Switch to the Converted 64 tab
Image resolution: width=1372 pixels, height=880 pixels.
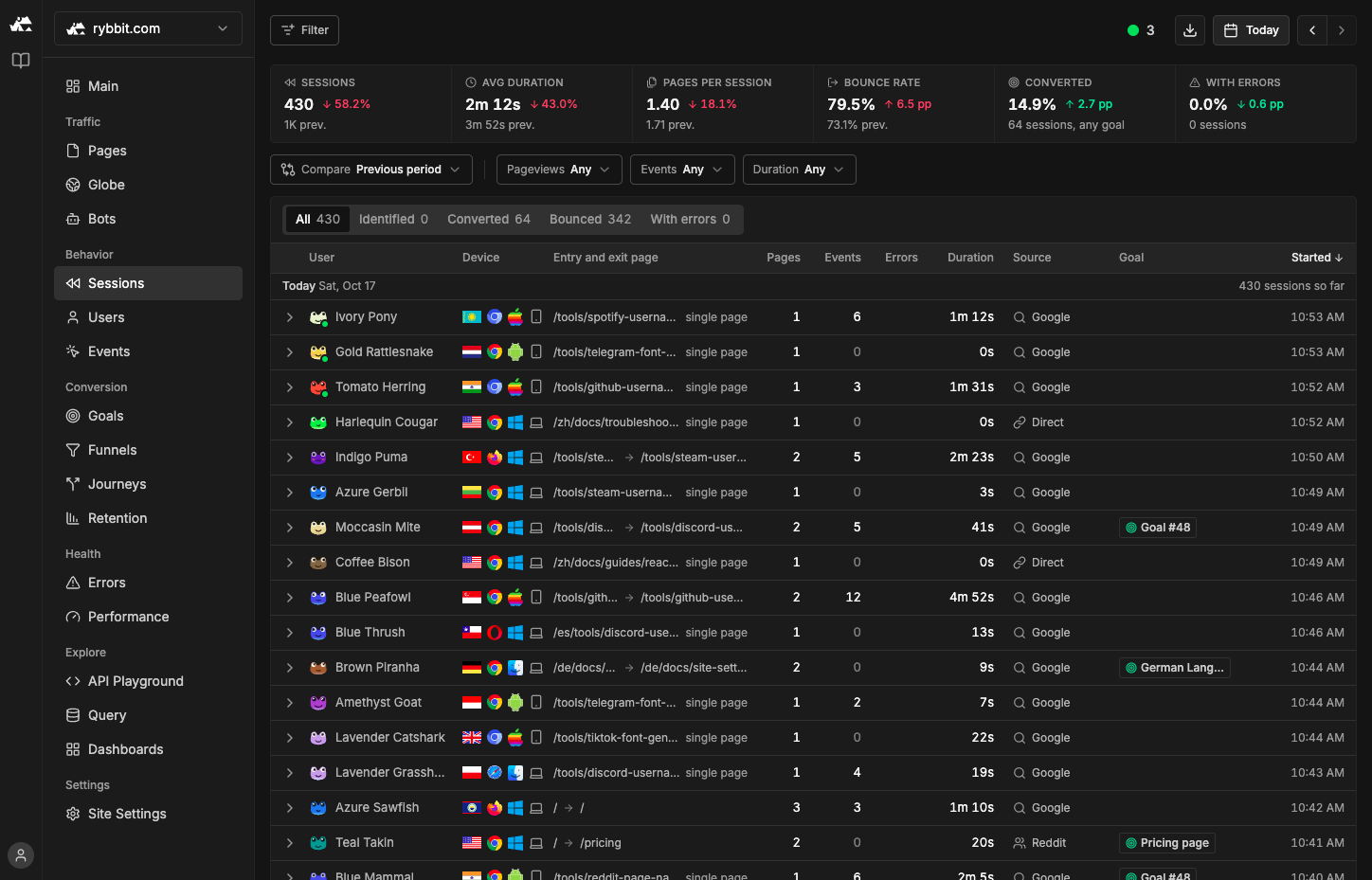[489, 219]
